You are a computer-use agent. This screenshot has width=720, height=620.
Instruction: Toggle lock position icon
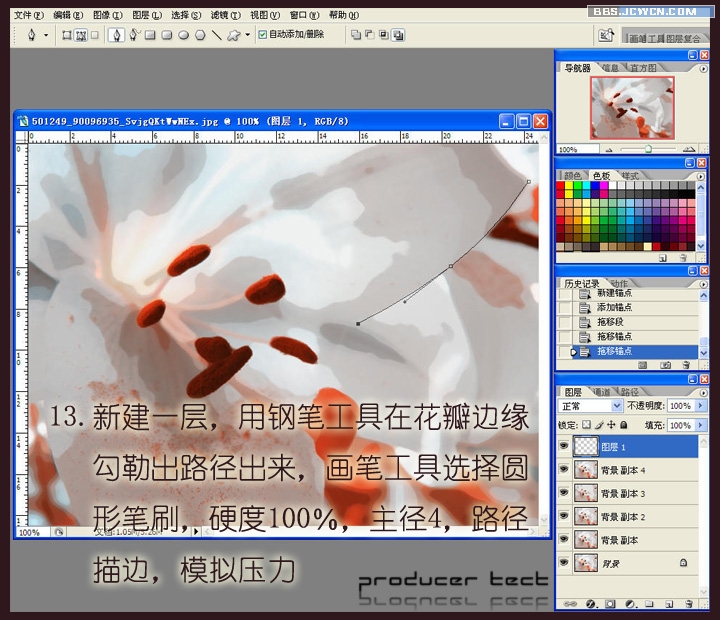tap(611, 425)
